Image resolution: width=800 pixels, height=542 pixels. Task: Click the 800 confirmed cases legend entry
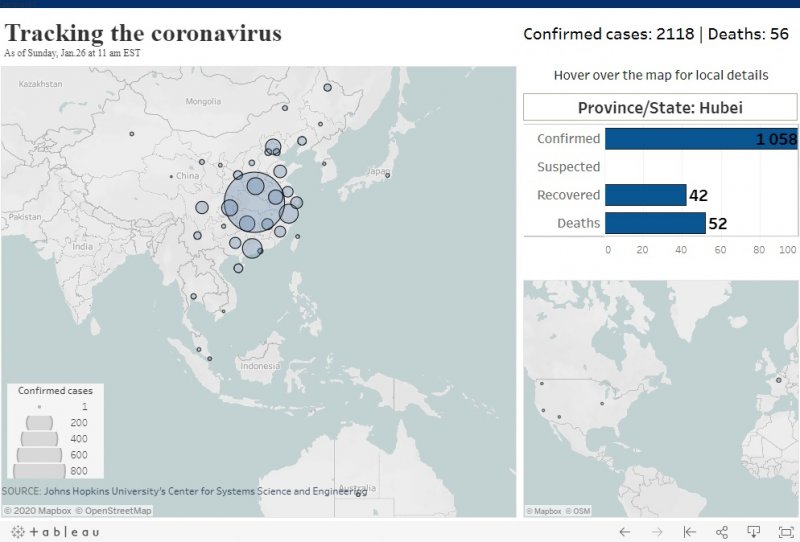[x=51, y=471]
